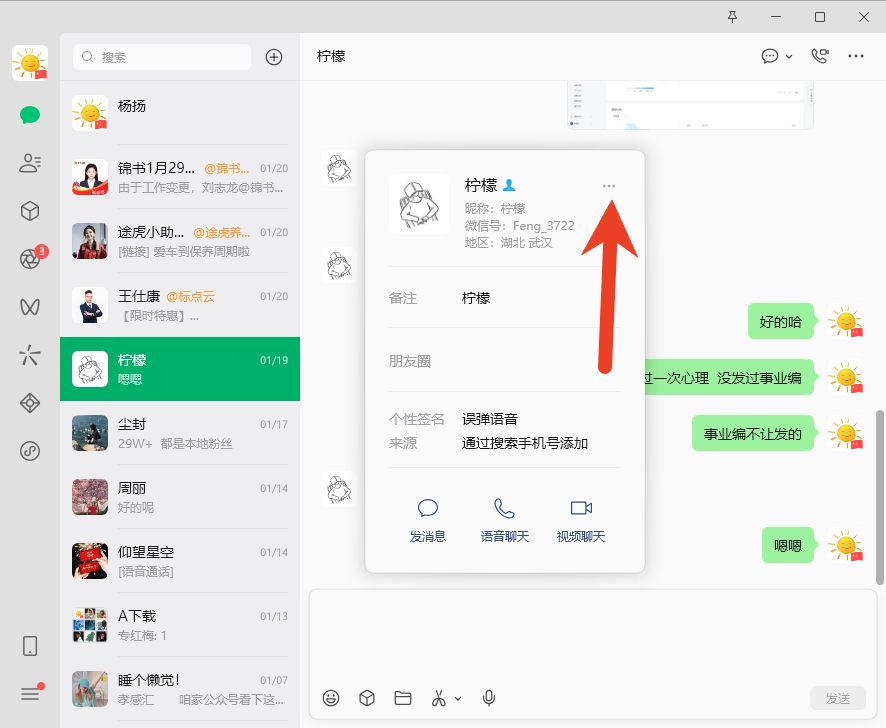Open Favorites in the left sidebar
Viewport: 886px width, 728px height.
(29, 211)
